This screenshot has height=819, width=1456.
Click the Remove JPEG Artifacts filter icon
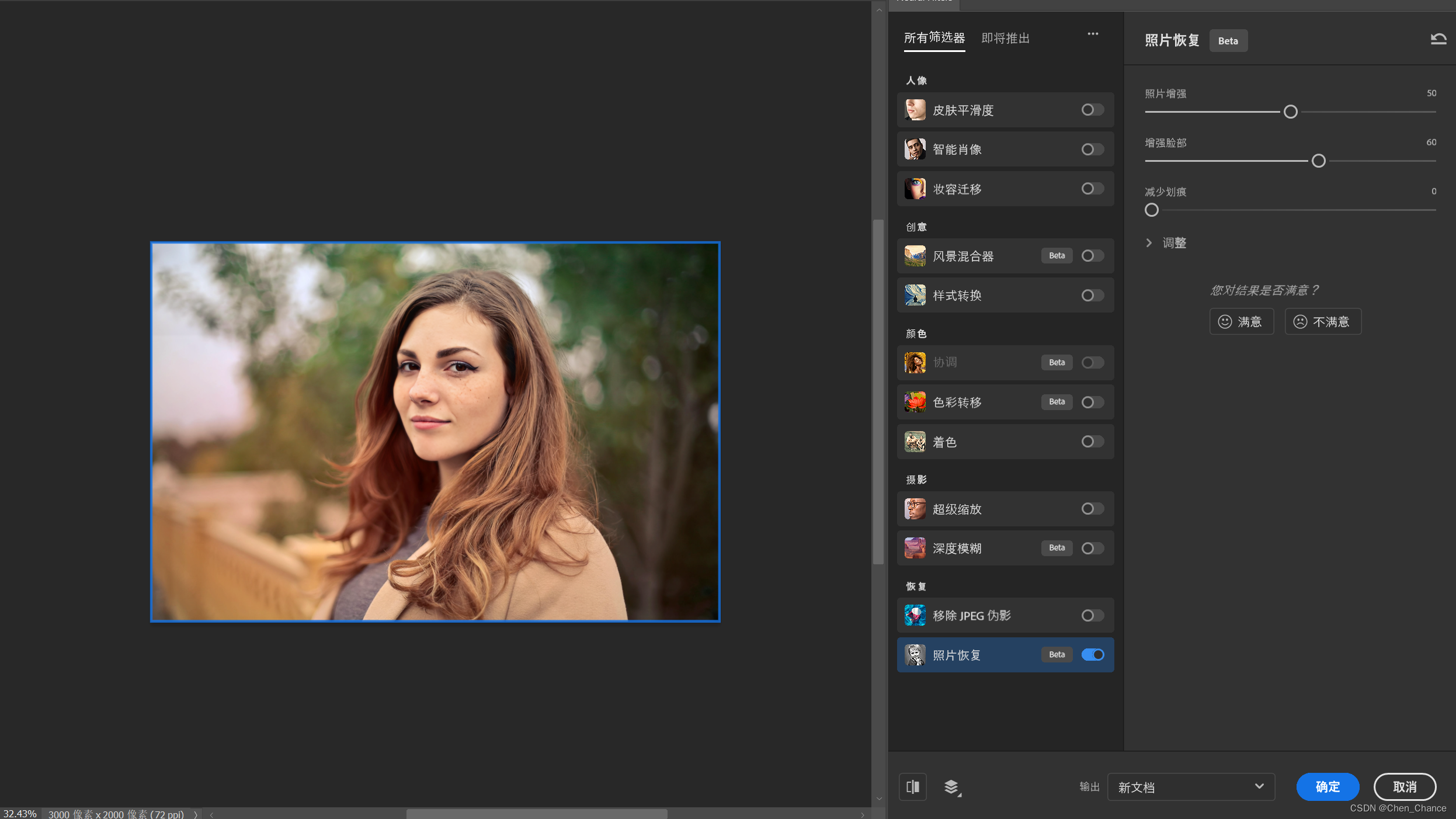(x=915, y=615)
